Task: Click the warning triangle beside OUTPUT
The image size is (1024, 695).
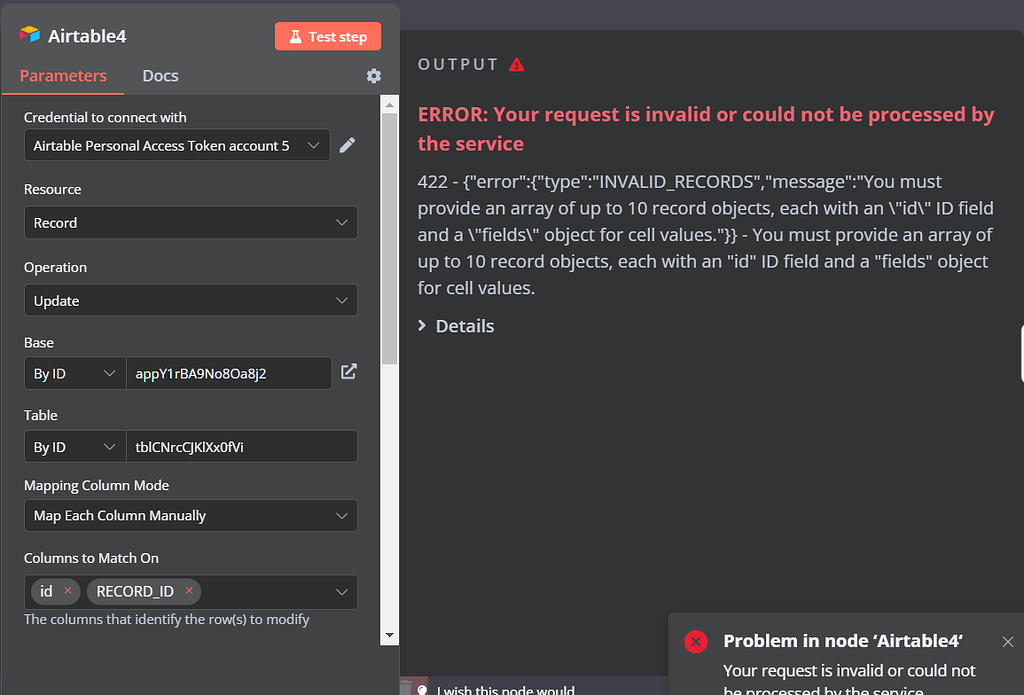Action: click(x=517, y=63)
